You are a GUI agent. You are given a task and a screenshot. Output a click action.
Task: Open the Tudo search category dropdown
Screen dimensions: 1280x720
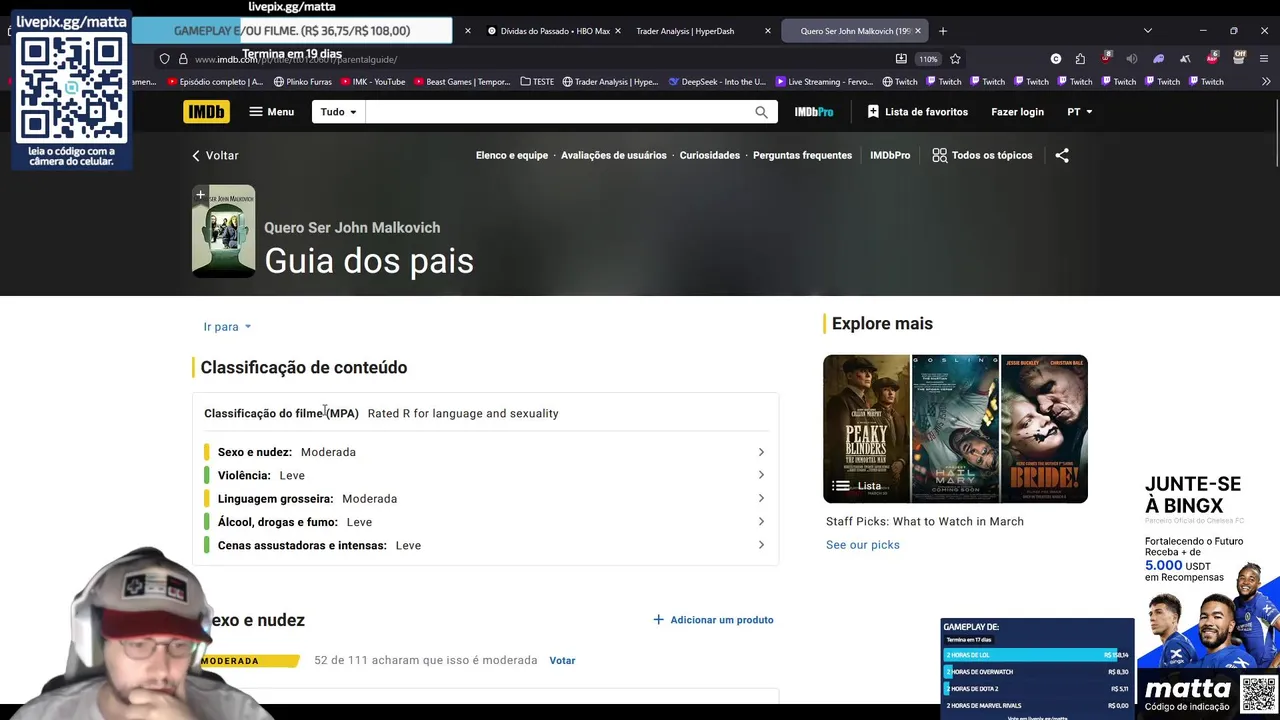click(x=338, y=112)
